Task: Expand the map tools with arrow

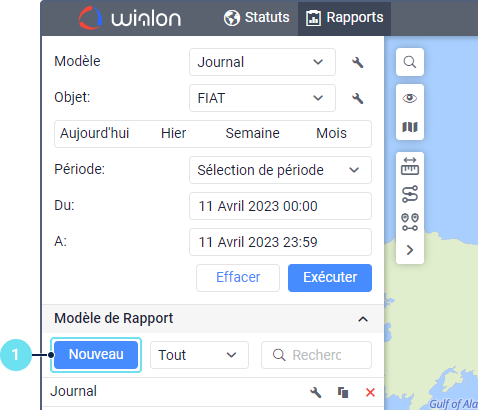Action: coord(410,250)
